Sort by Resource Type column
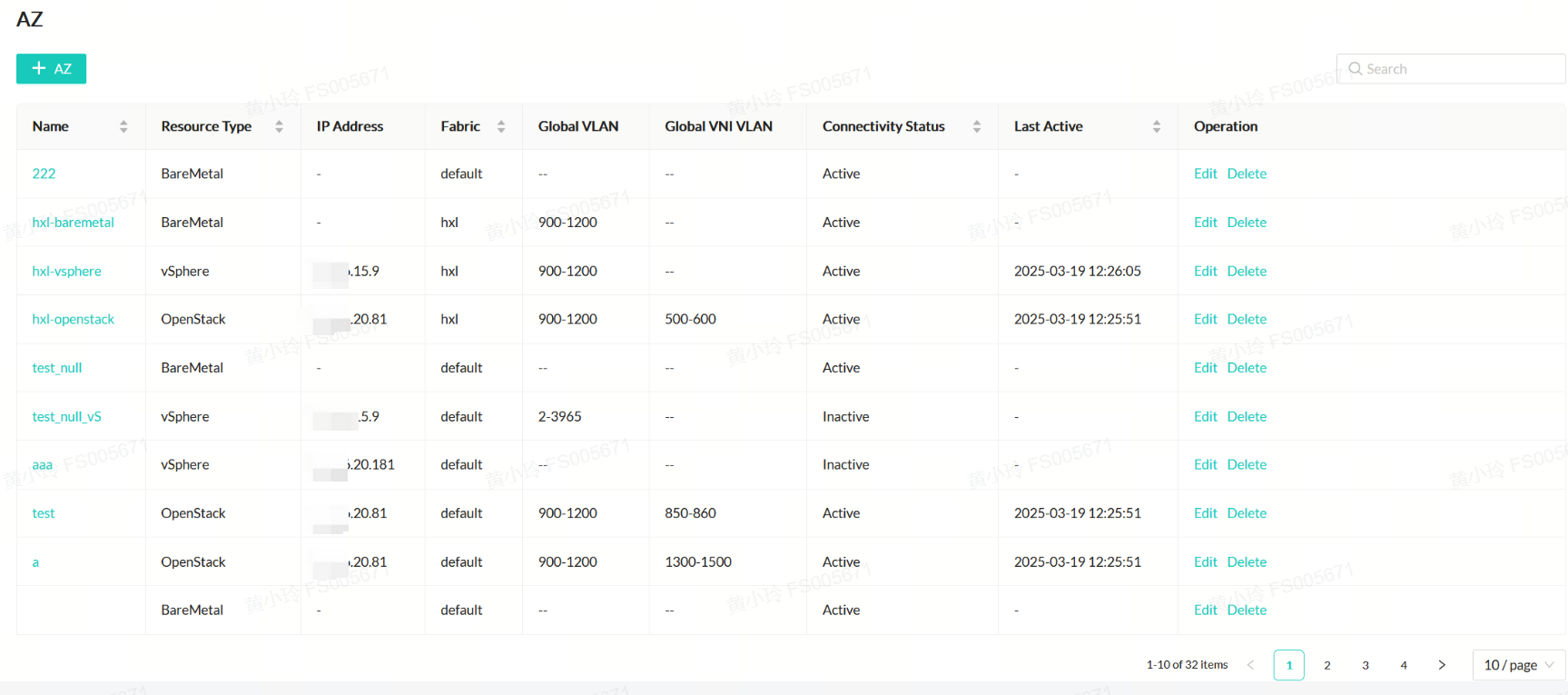Viewport: 1568px width, 695px height. 279,127
